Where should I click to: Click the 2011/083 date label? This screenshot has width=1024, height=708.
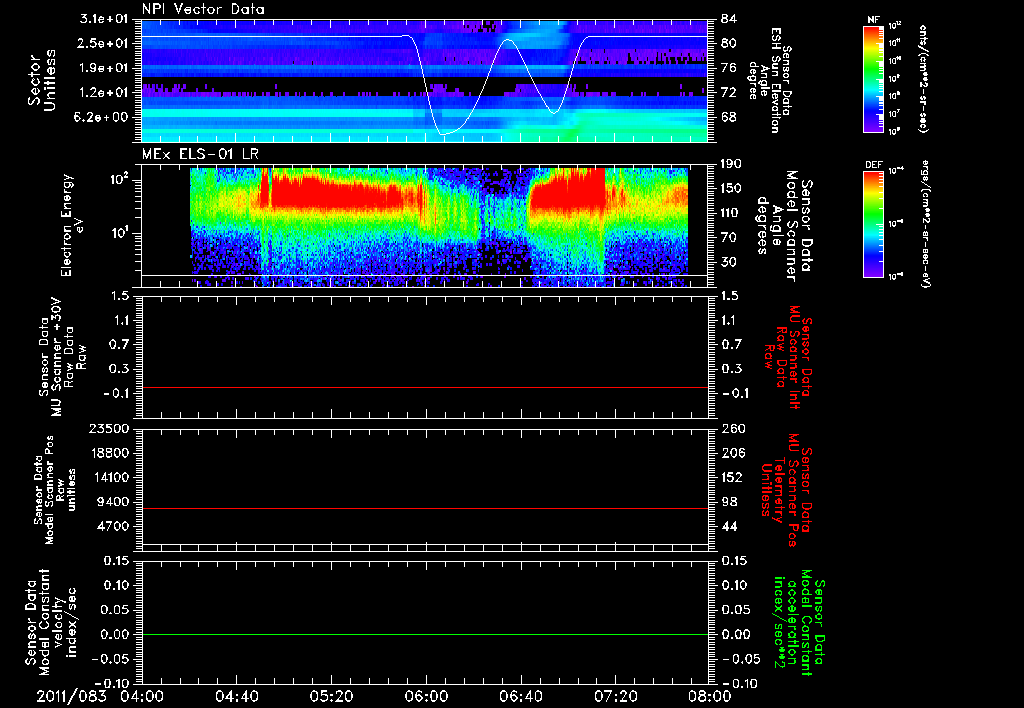(x=71, y=696)
